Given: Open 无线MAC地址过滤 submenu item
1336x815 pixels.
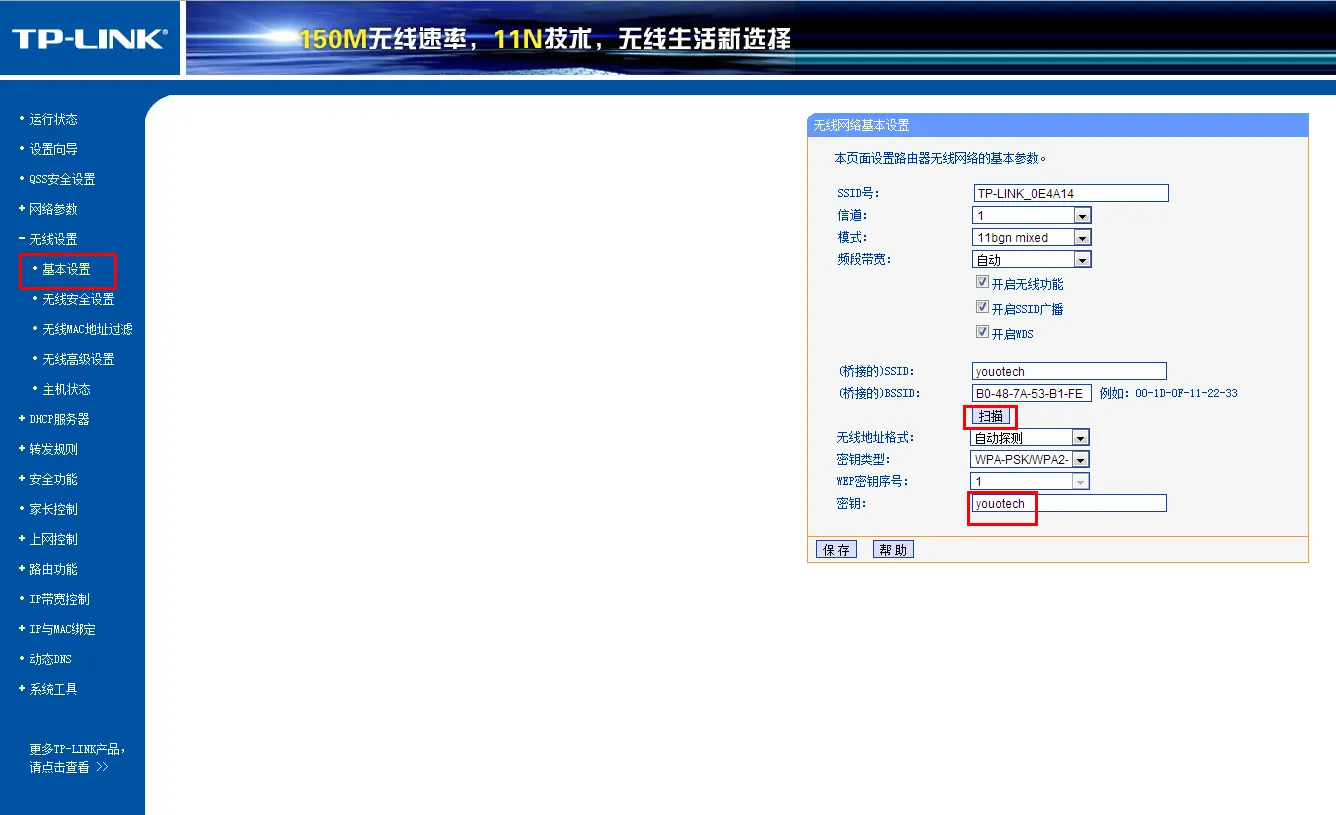Looking at the screenshot, I should [x=87, y=329].
